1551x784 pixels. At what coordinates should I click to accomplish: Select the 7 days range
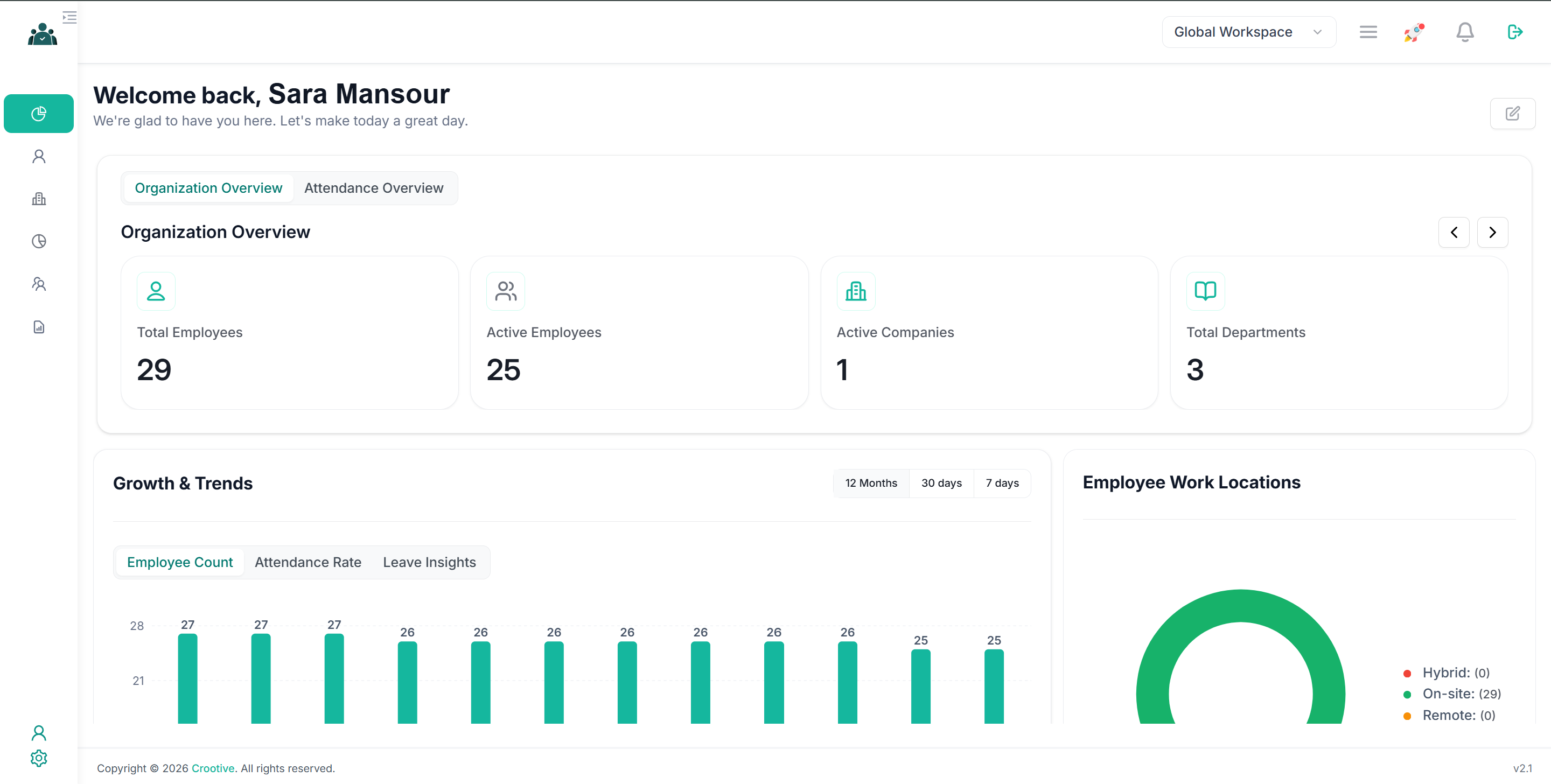[x=1002, y=483]
